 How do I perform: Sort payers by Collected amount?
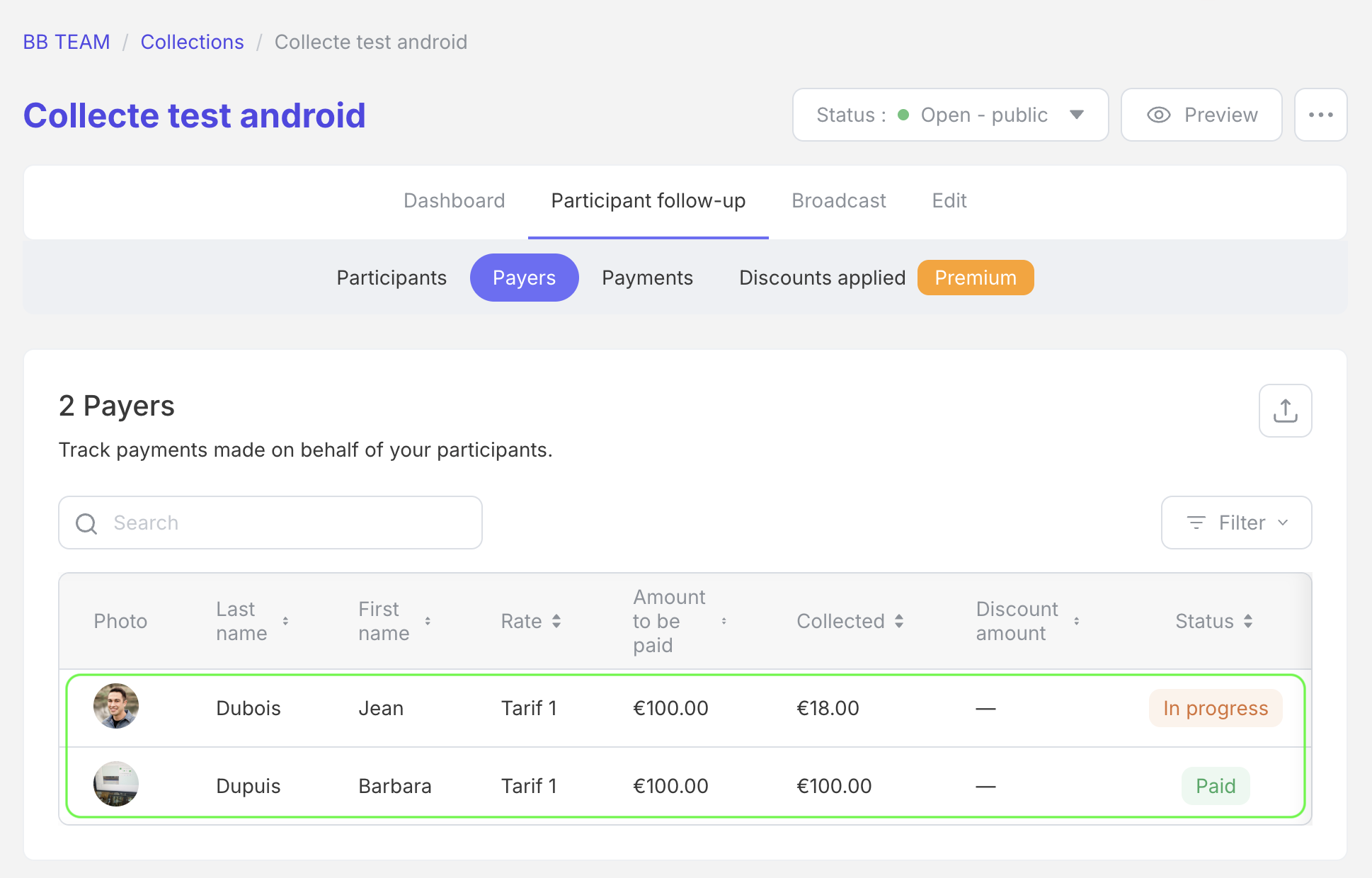click(x=899, y=621)
